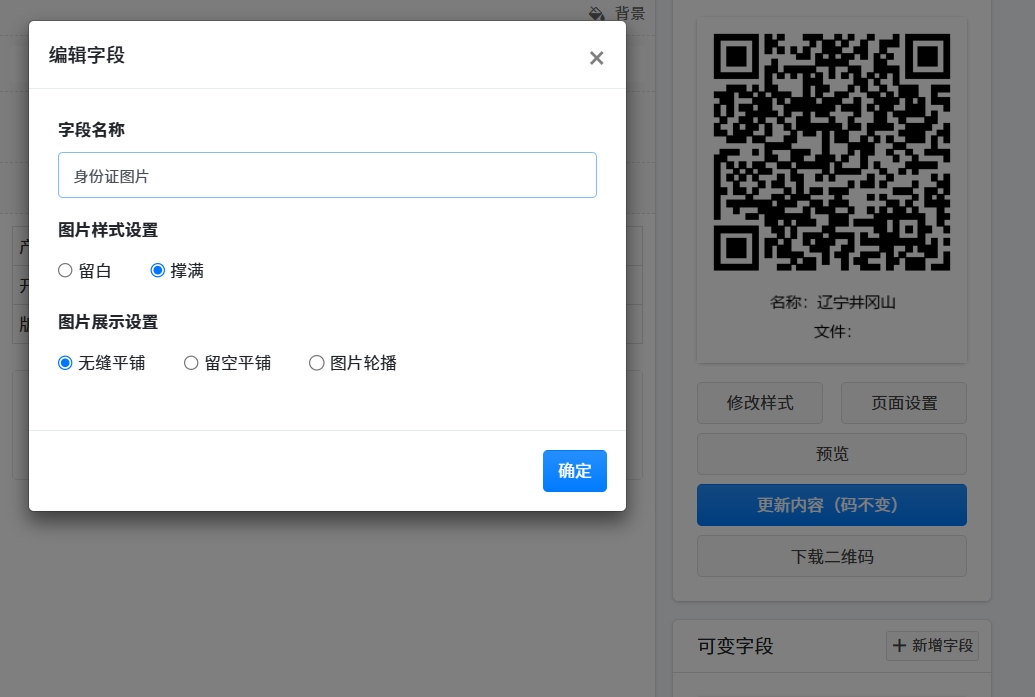Focus the 字段名称 text input
The width and height of the screenshot is (1035, 697).
(327, 175)
